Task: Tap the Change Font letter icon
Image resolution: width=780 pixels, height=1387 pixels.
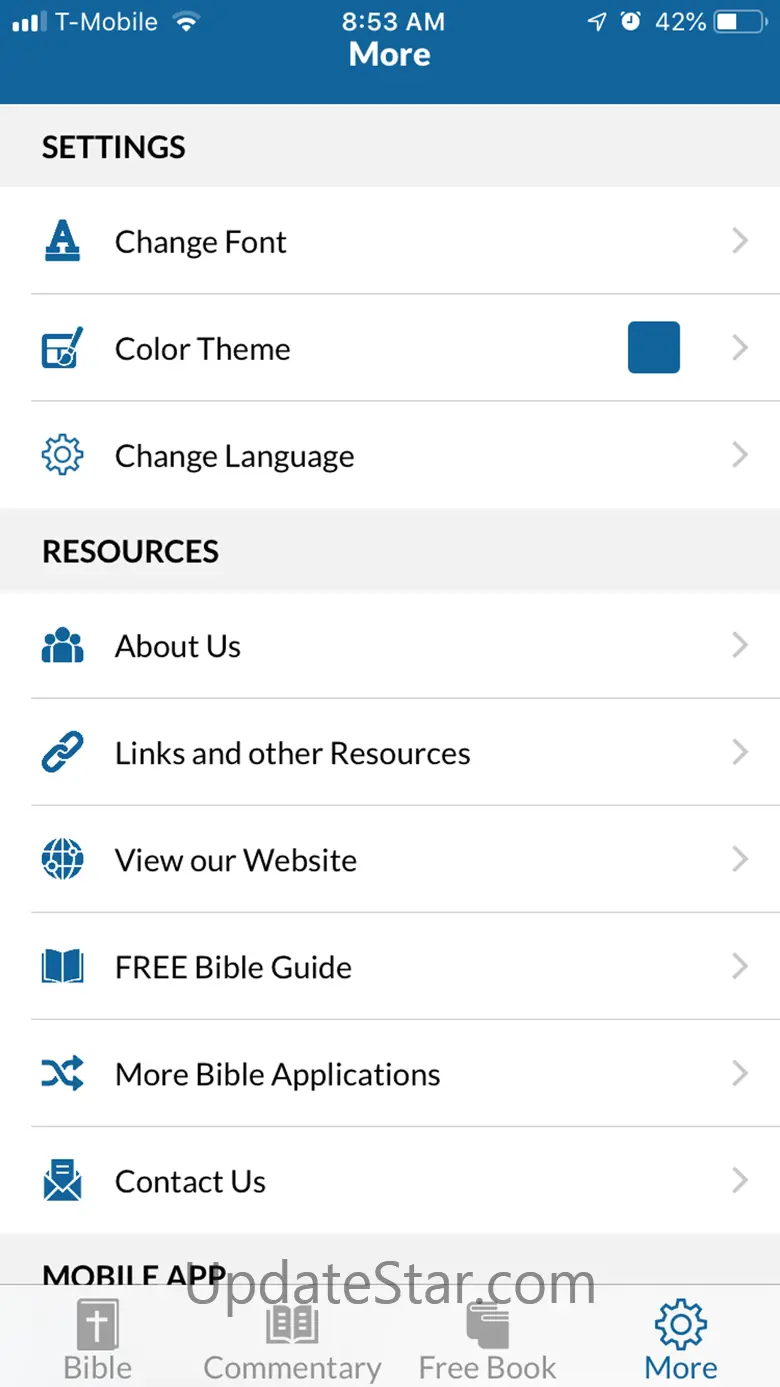Action: click(62, 241)
